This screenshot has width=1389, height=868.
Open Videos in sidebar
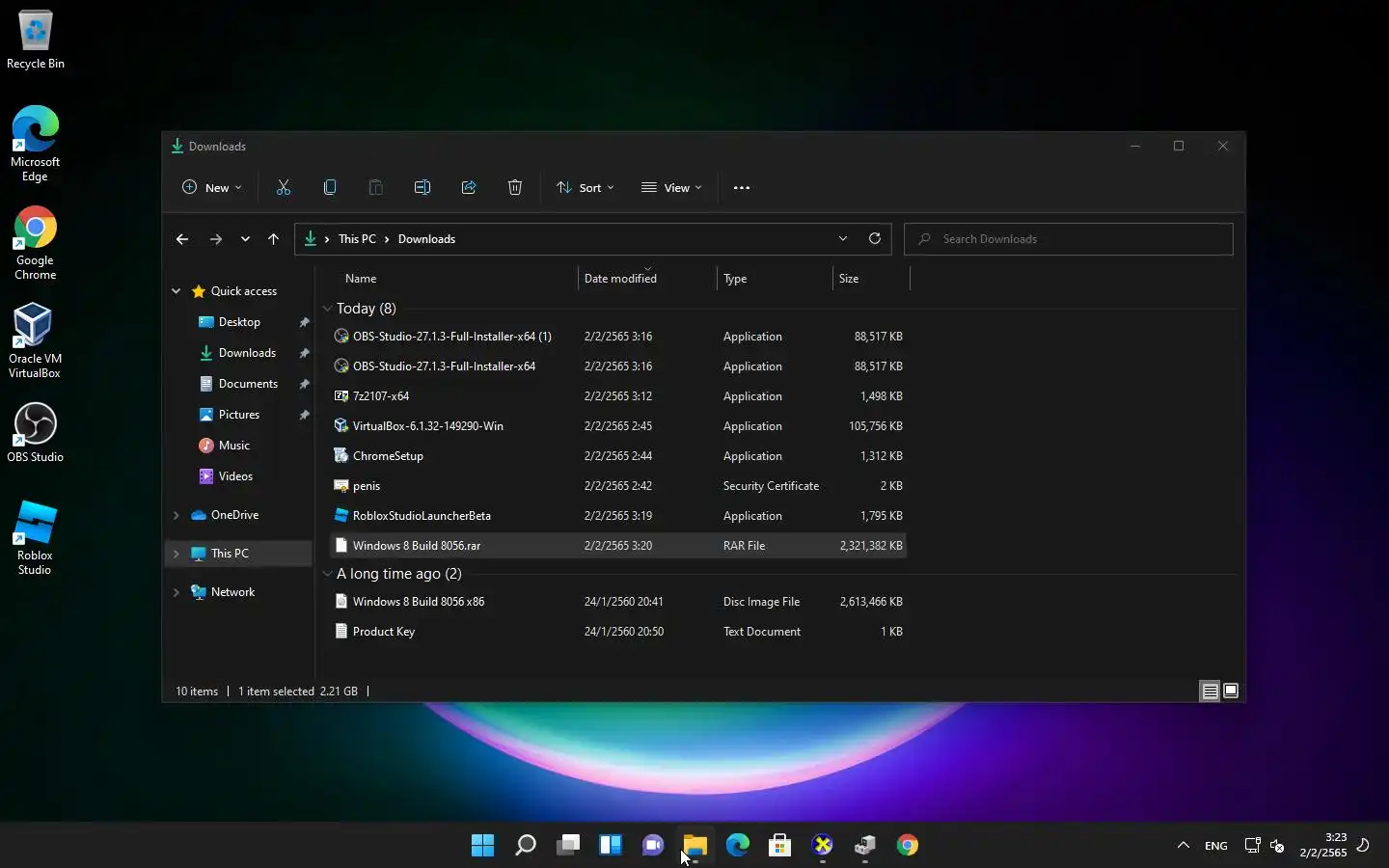point(235,476)
